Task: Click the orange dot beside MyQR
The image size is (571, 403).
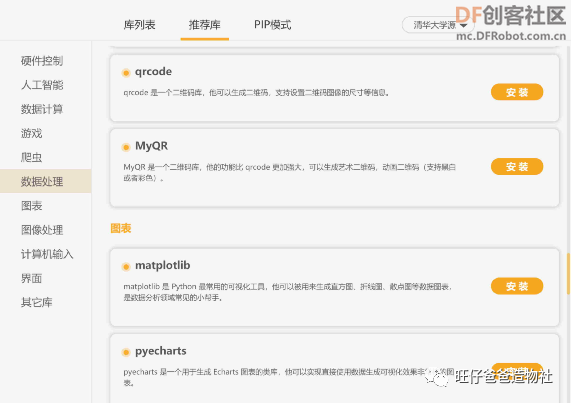Action: tap(126, 147)
